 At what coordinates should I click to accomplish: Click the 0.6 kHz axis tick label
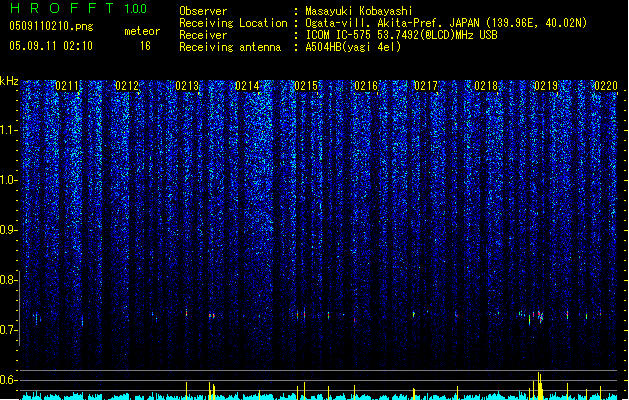[8, 380]
